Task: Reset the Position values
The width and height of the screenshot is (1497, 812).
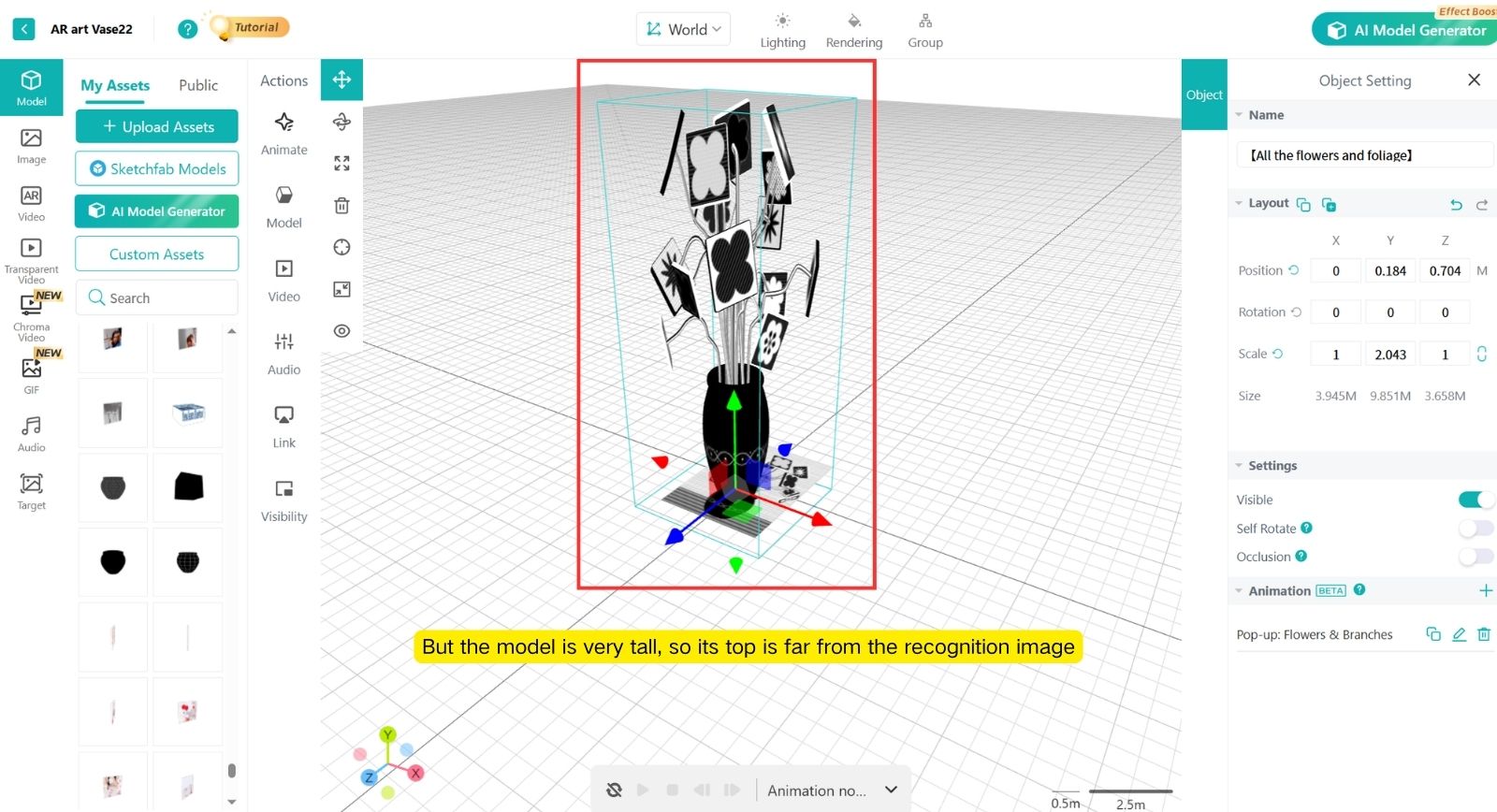Action: pyautogui.click(x=1294, y=270)
